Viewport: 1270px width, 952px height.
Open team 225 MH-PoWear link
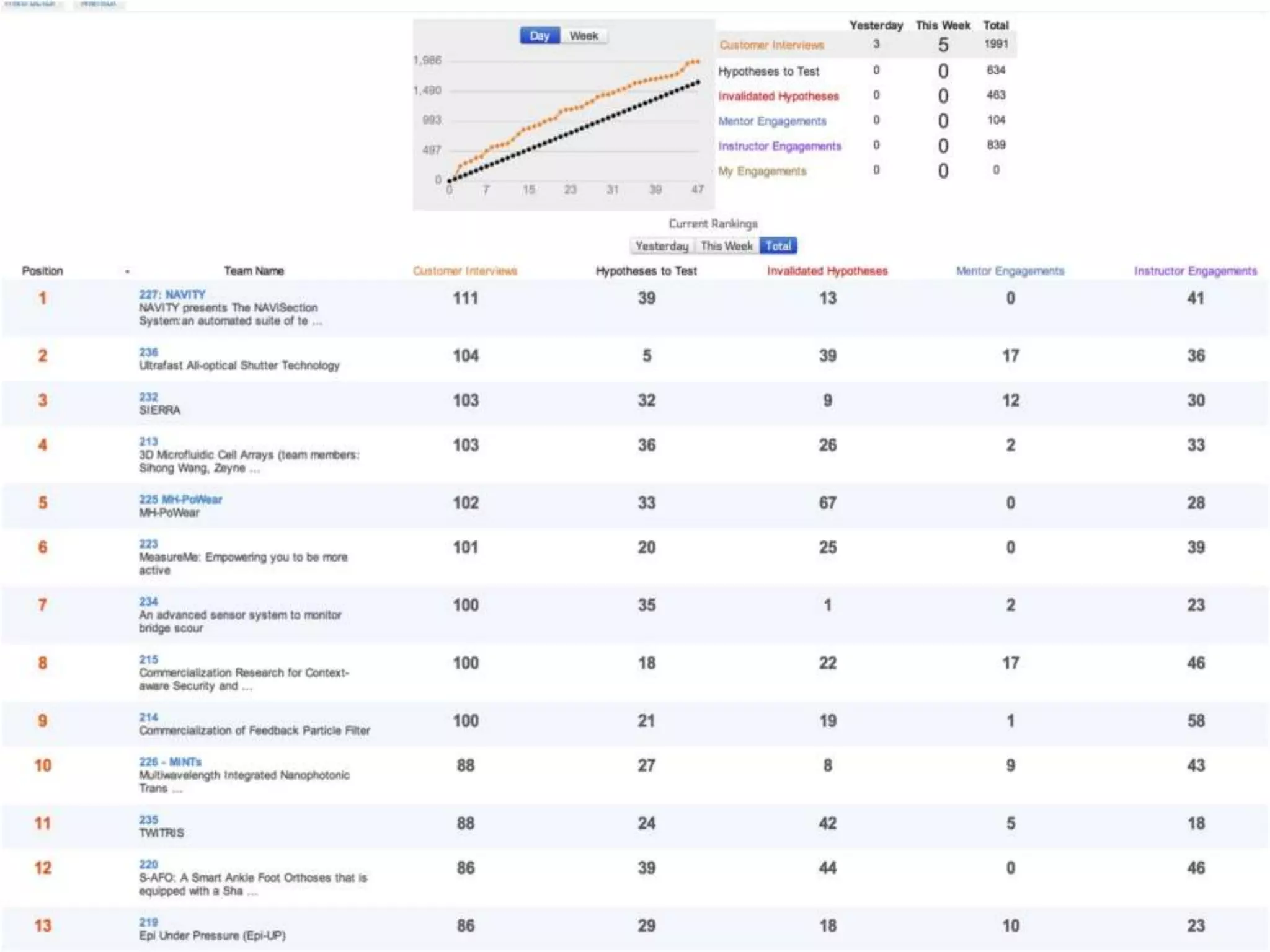[180, 499]
